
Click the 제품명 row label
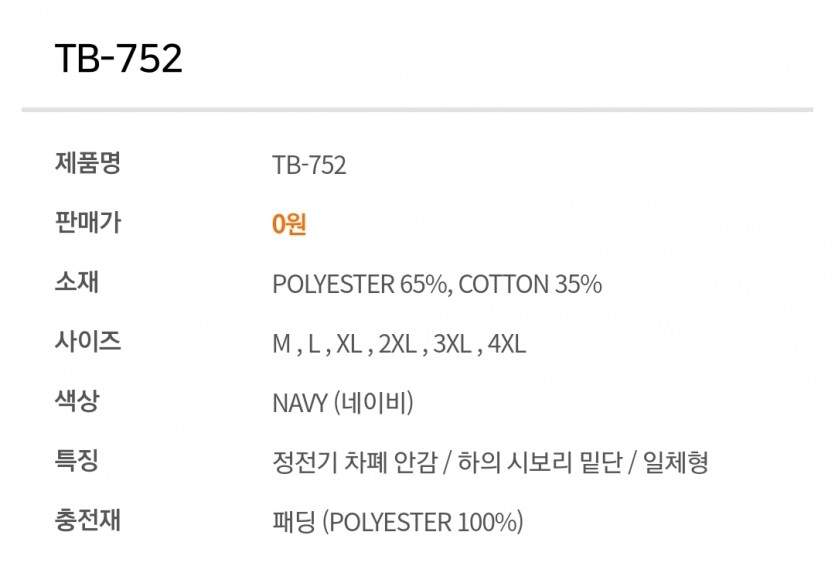[x=87, y=163]
